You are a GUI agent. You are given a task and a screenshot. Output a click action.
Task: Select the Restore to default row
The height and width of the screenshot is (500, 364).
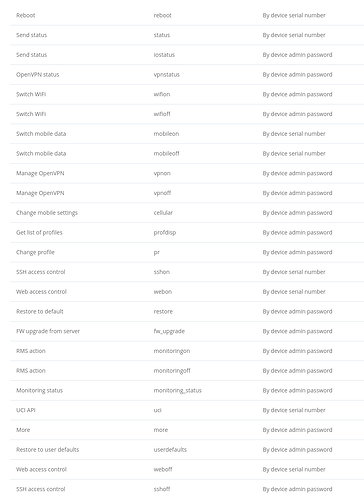click(x=187, y=312)
